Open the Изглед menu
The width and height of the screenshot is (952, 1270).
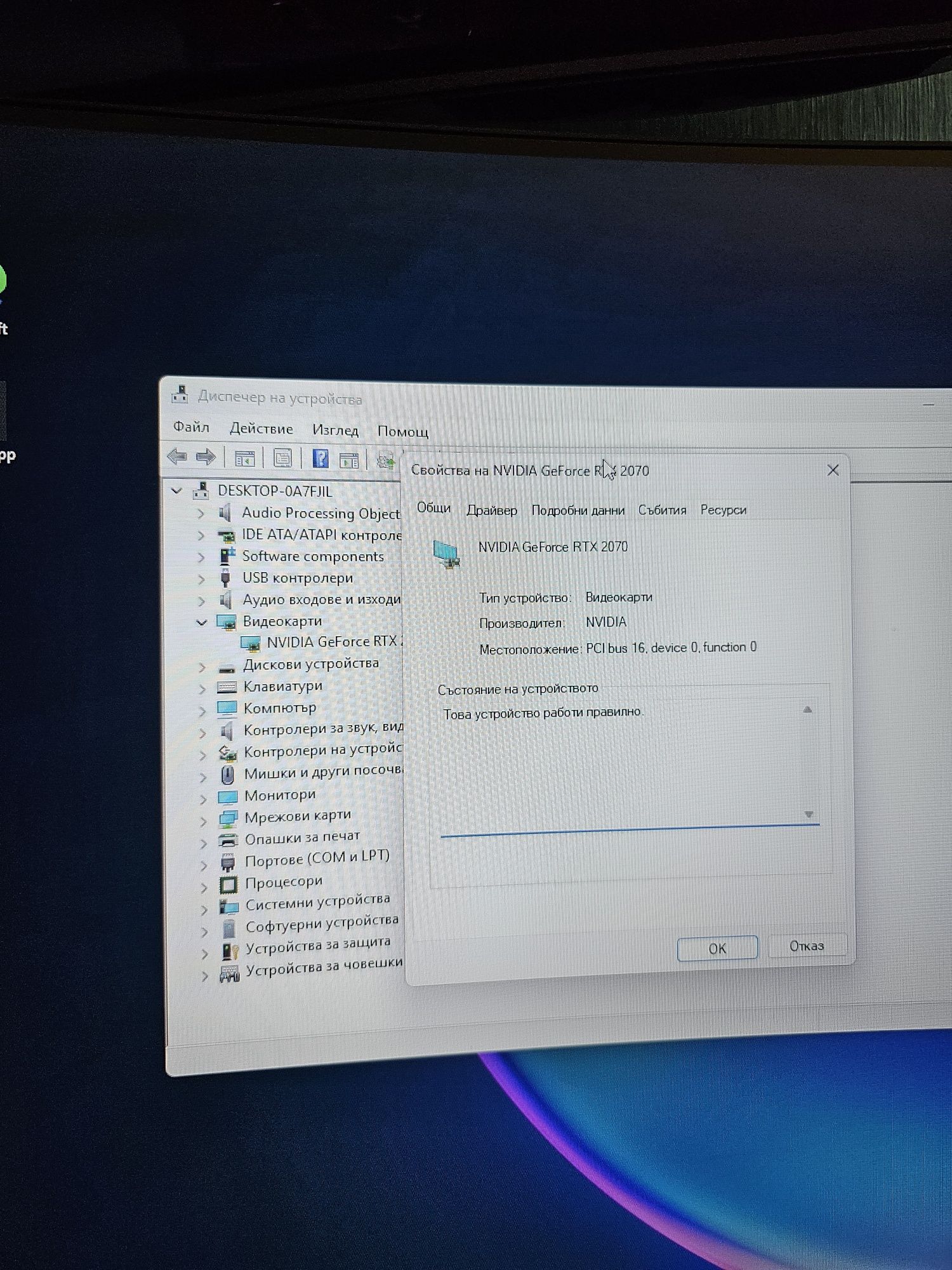tap(335, 431)
